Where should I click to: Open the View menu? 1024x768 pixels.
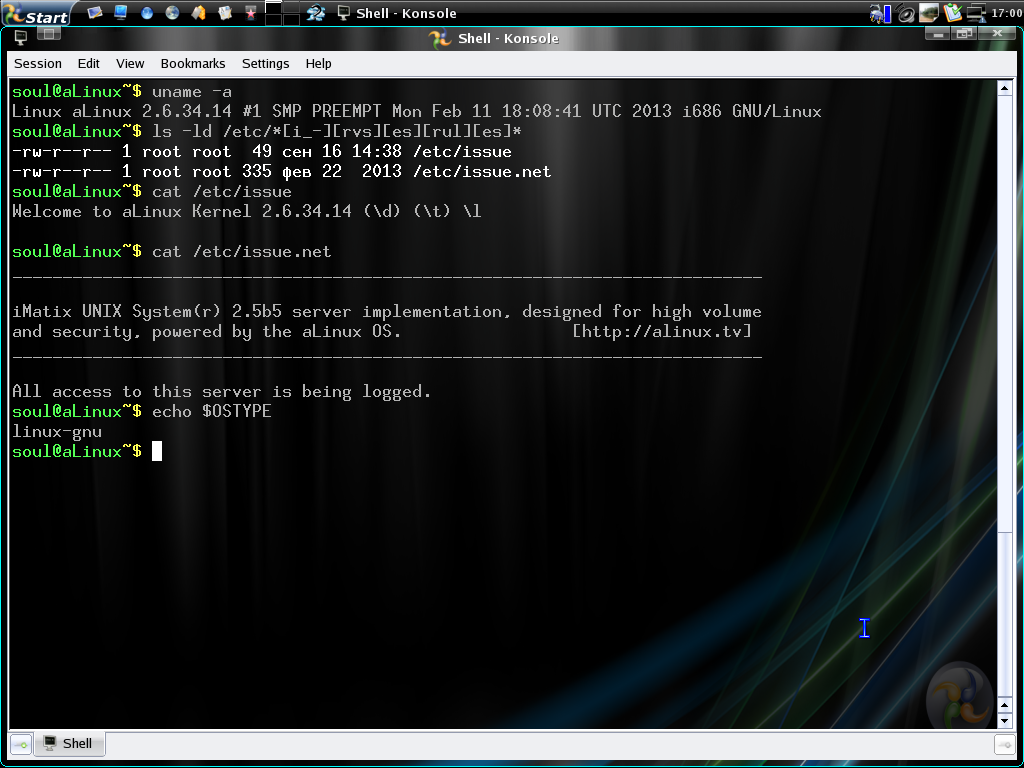(x=130, y=63)
